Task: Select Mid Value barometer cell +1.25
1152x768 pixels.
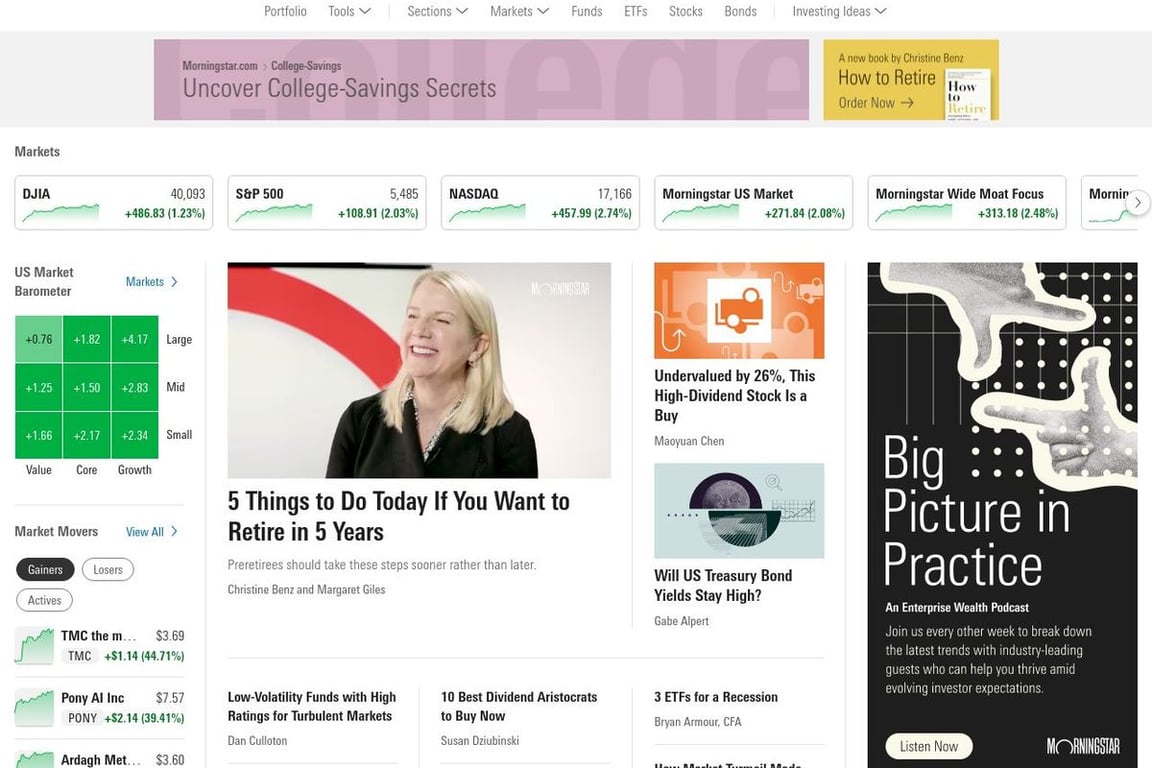Action: tap(39, 387)
